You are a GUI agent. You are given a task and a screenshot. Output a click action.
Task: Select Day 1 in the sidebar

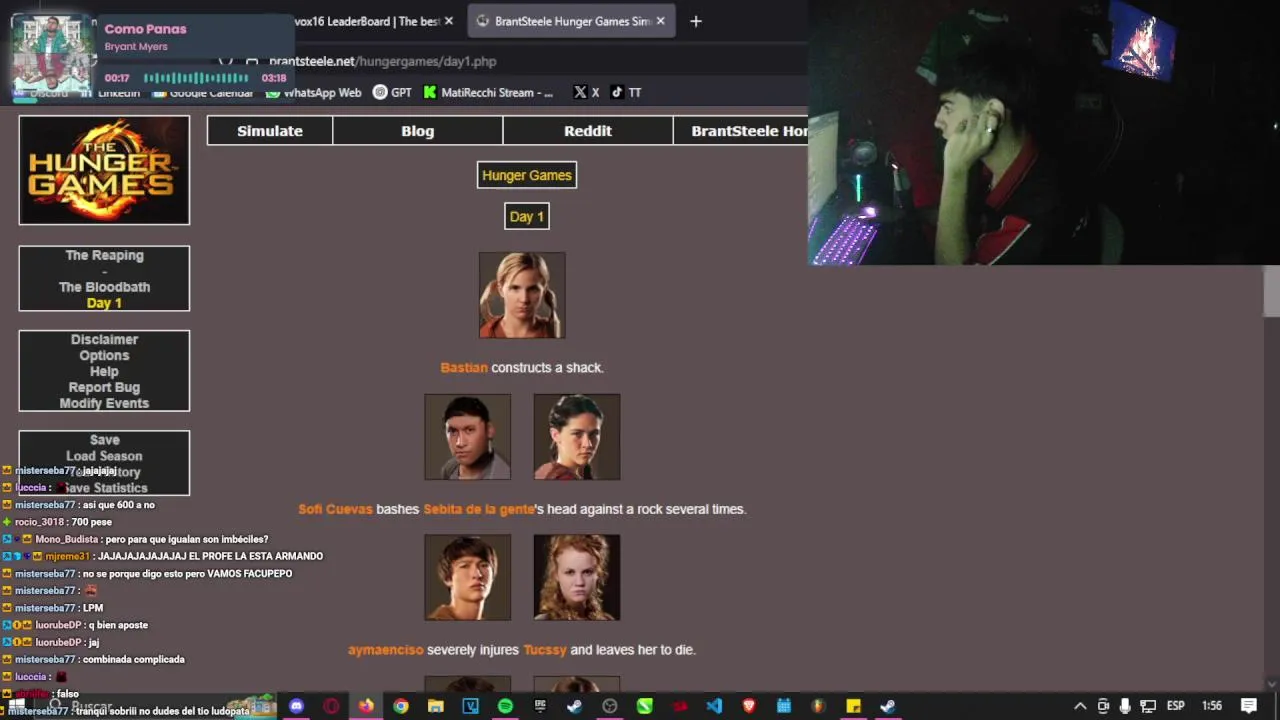click(x=104, y=303)
